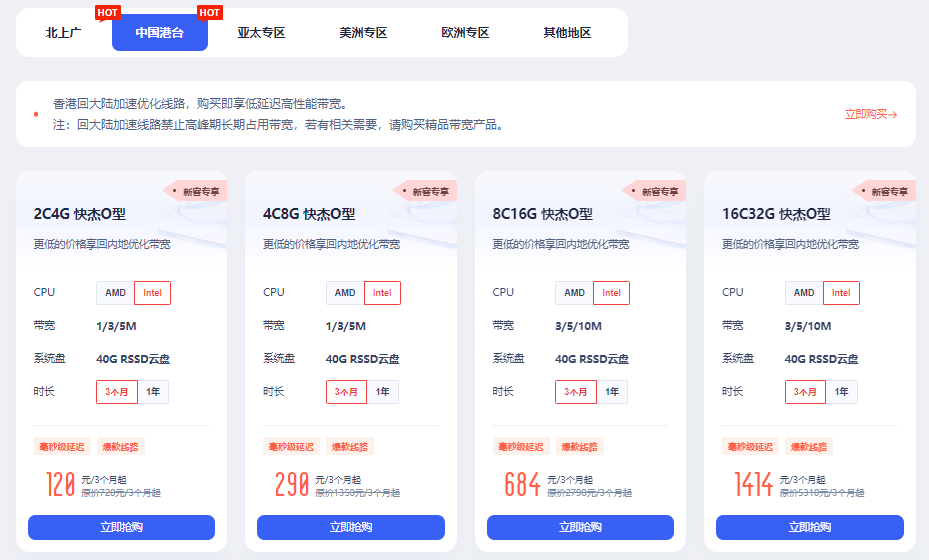Image resolution: width=929 pixels, height=560 pixels.
Task: Click 40G RSSD云盘 on the 4C8G card
Action: tap(363, 359)
